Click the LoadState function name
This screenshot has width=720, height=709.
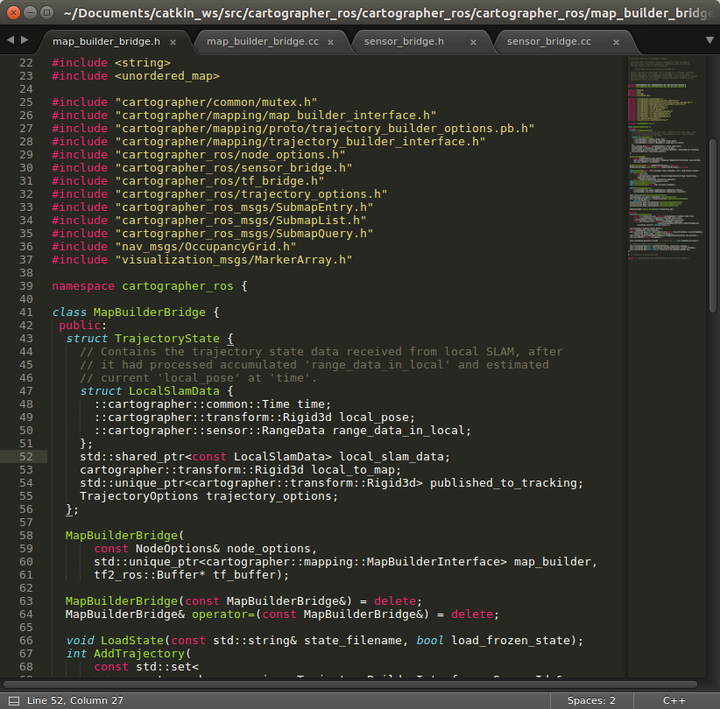click(132, 641)
